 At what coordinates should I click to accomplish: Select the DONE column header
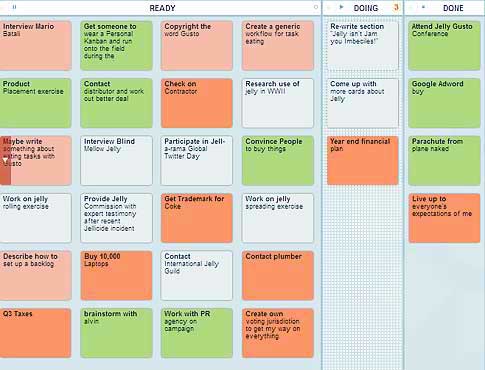click(453, 8)
